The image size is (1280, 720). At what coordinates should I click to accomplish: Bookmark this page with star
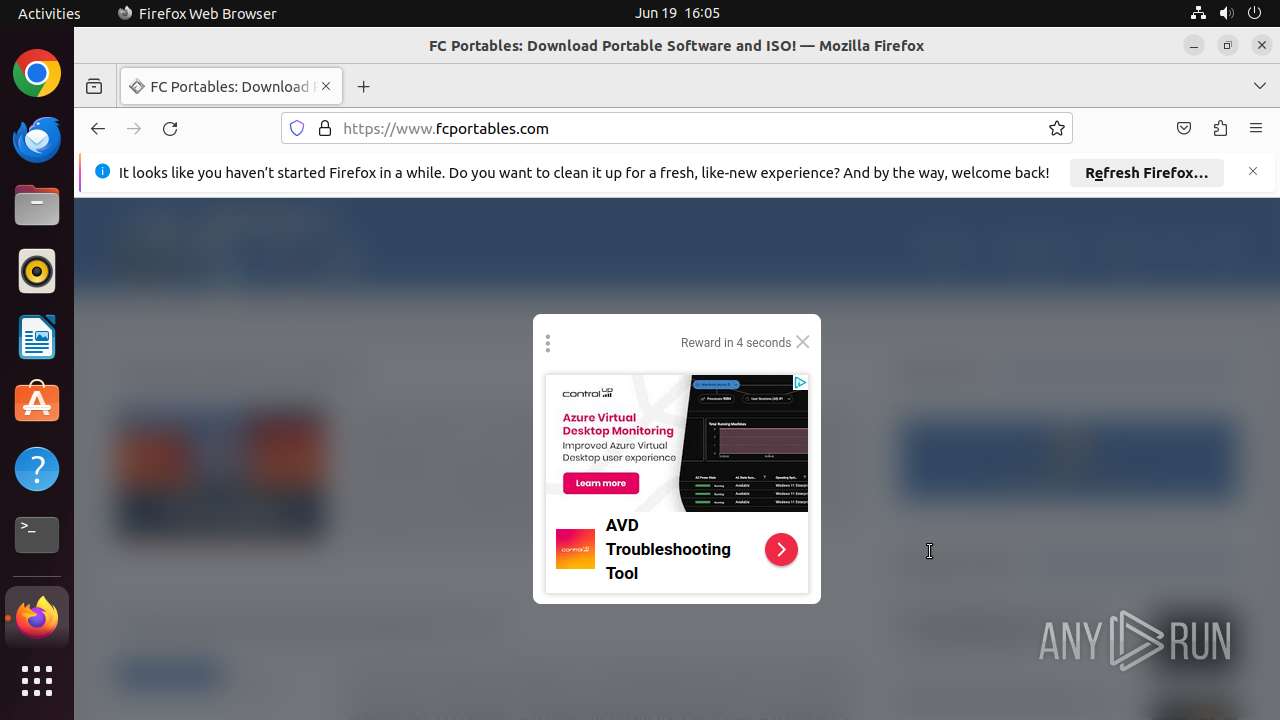pyautogui.click(x=1056, y=129)
